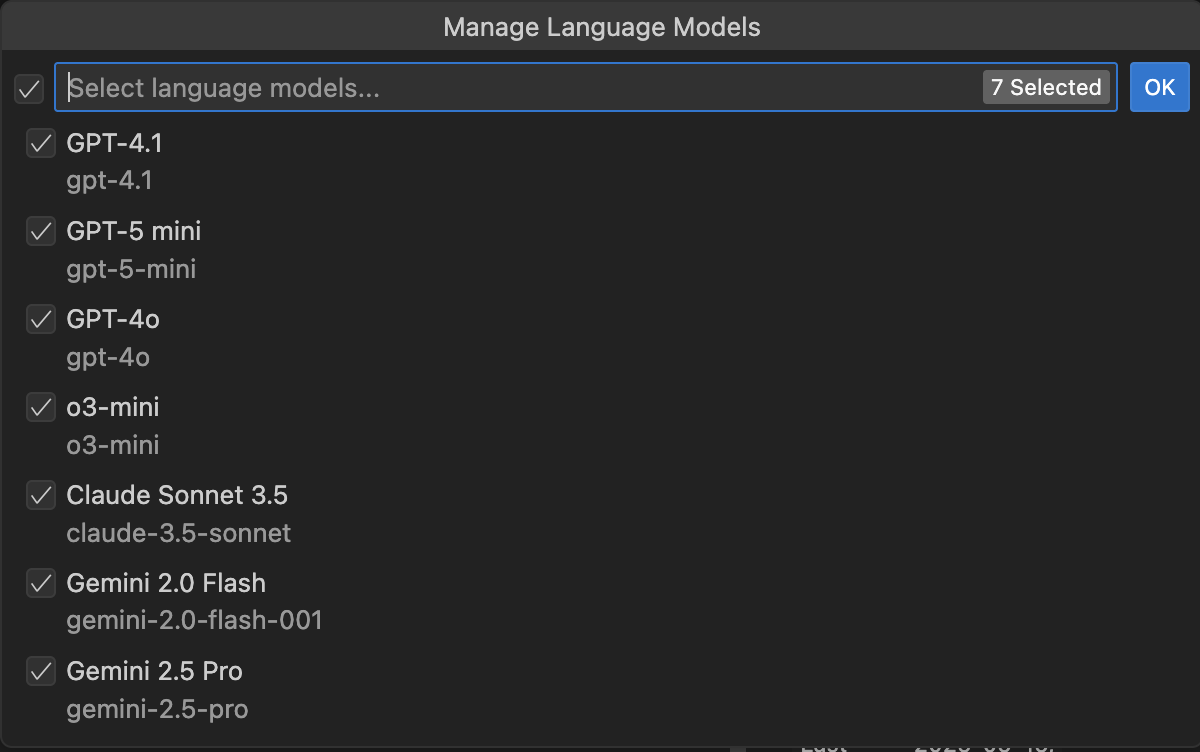1200x752 pixels.
Task: Select the GPT-5 mini model name
Action: (133, 231)
